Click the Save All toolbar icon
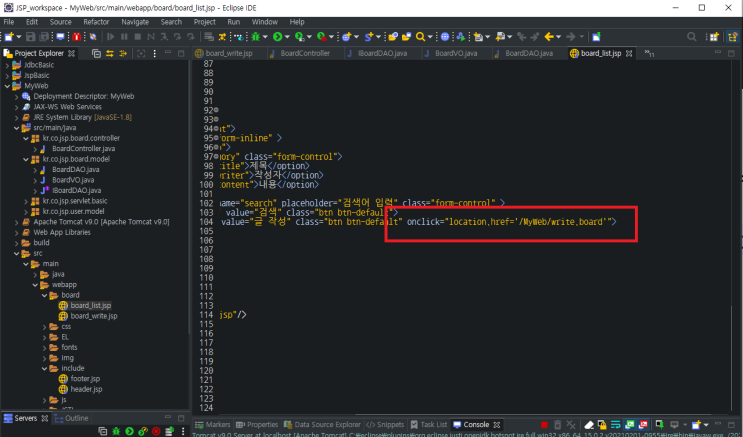The image size is (743, 437). tap(44, 36)
